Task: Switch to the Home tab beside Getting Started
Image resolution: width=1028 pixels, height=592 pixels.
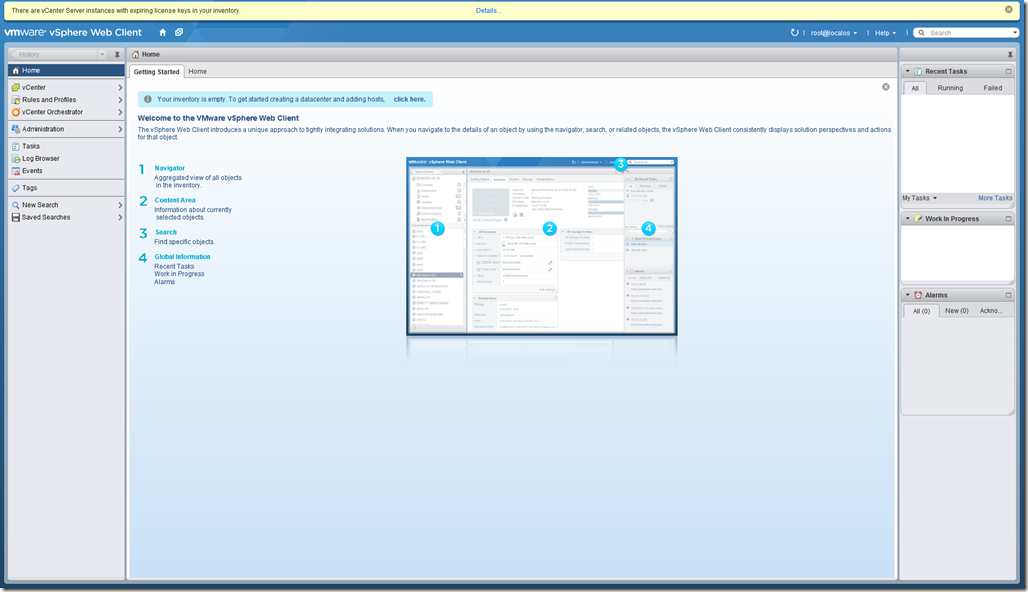Action: (198, 72)
